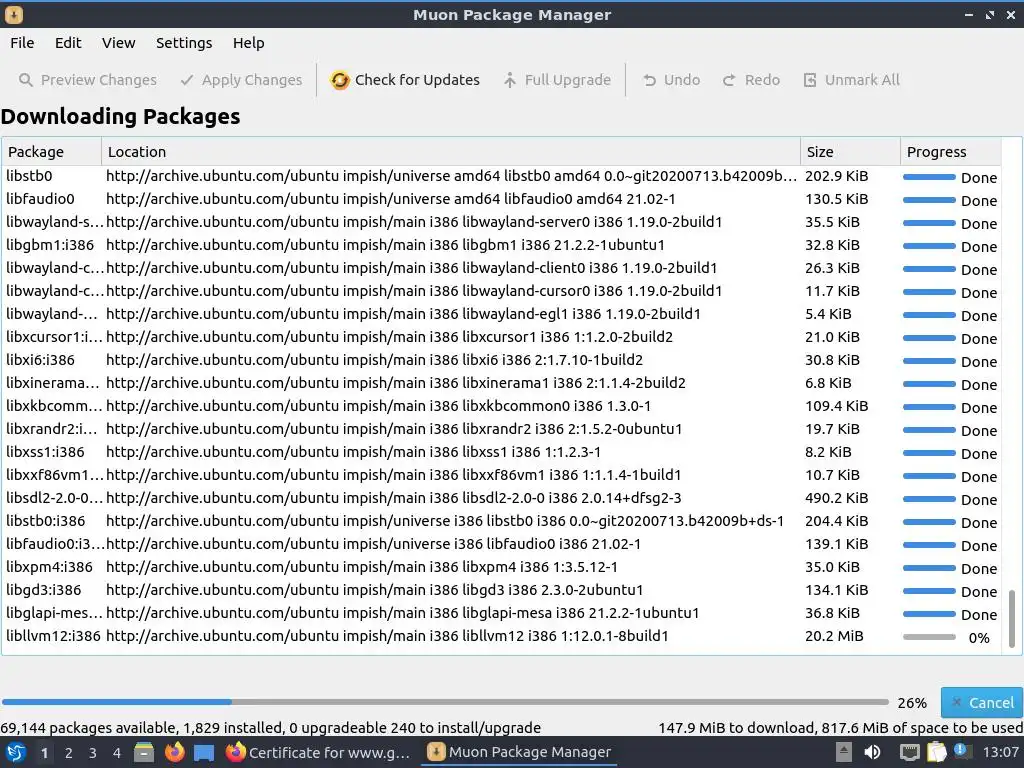Click the Location column header
The width and height of the screenshot is (1024, 768).
point(451,152)
